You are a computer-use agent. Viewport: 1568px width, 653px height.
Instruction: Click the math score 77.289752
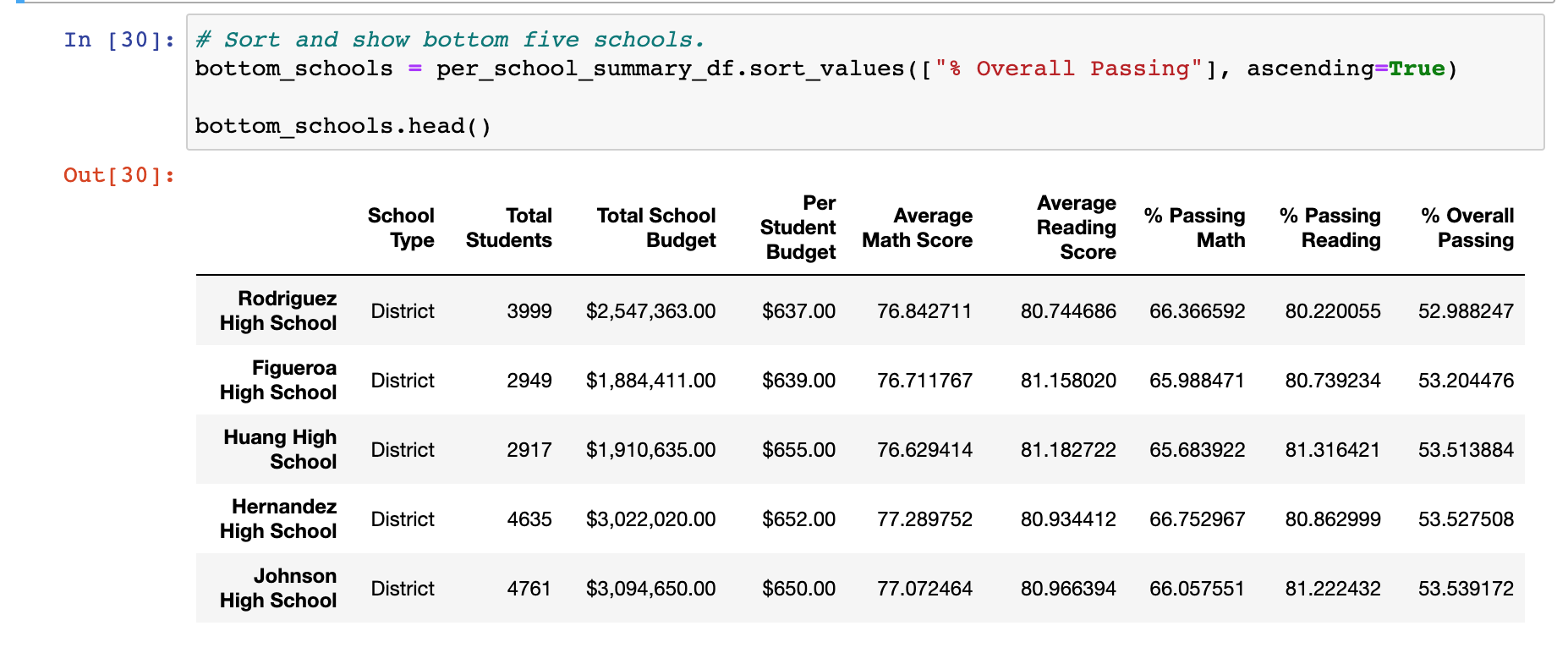[x=924, y=519]
